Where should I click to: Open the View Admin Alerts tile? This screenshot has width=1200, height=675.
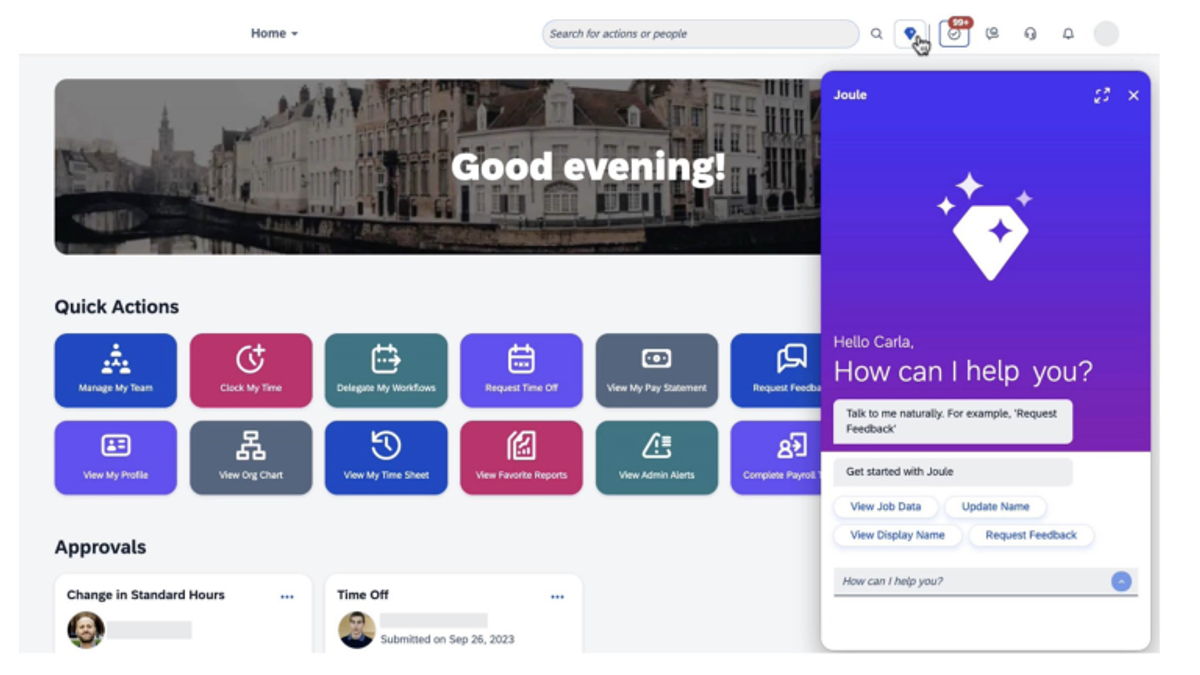[657, 458]
